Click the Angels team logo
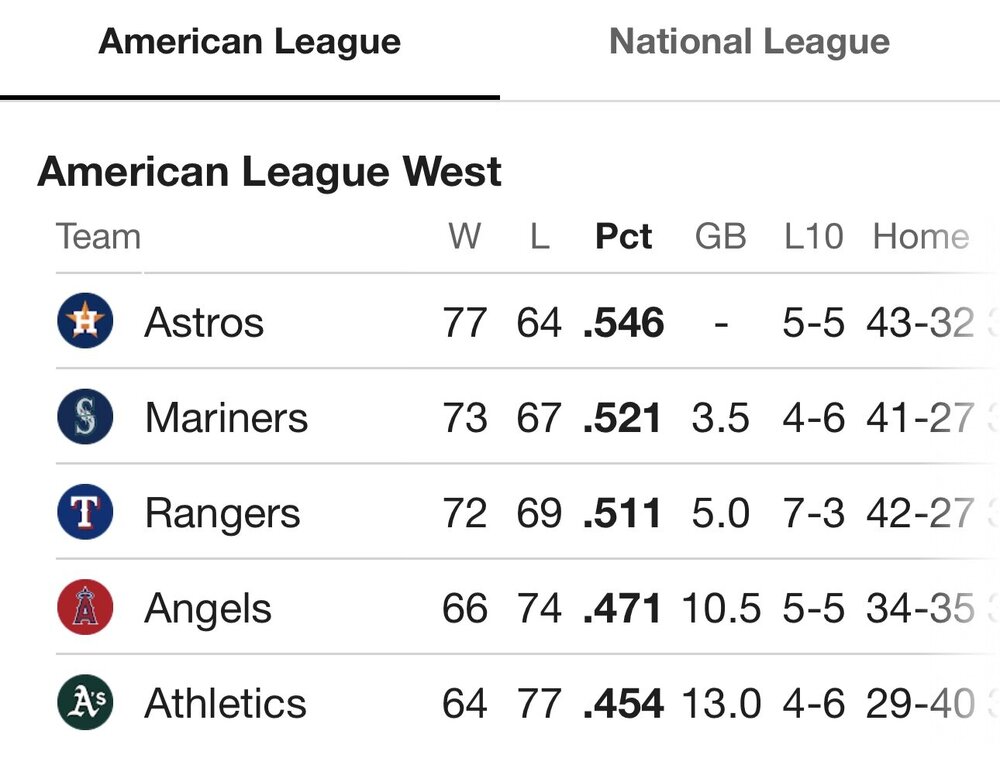This screenshot has height=765, width=1000. (x=85, y=608)
